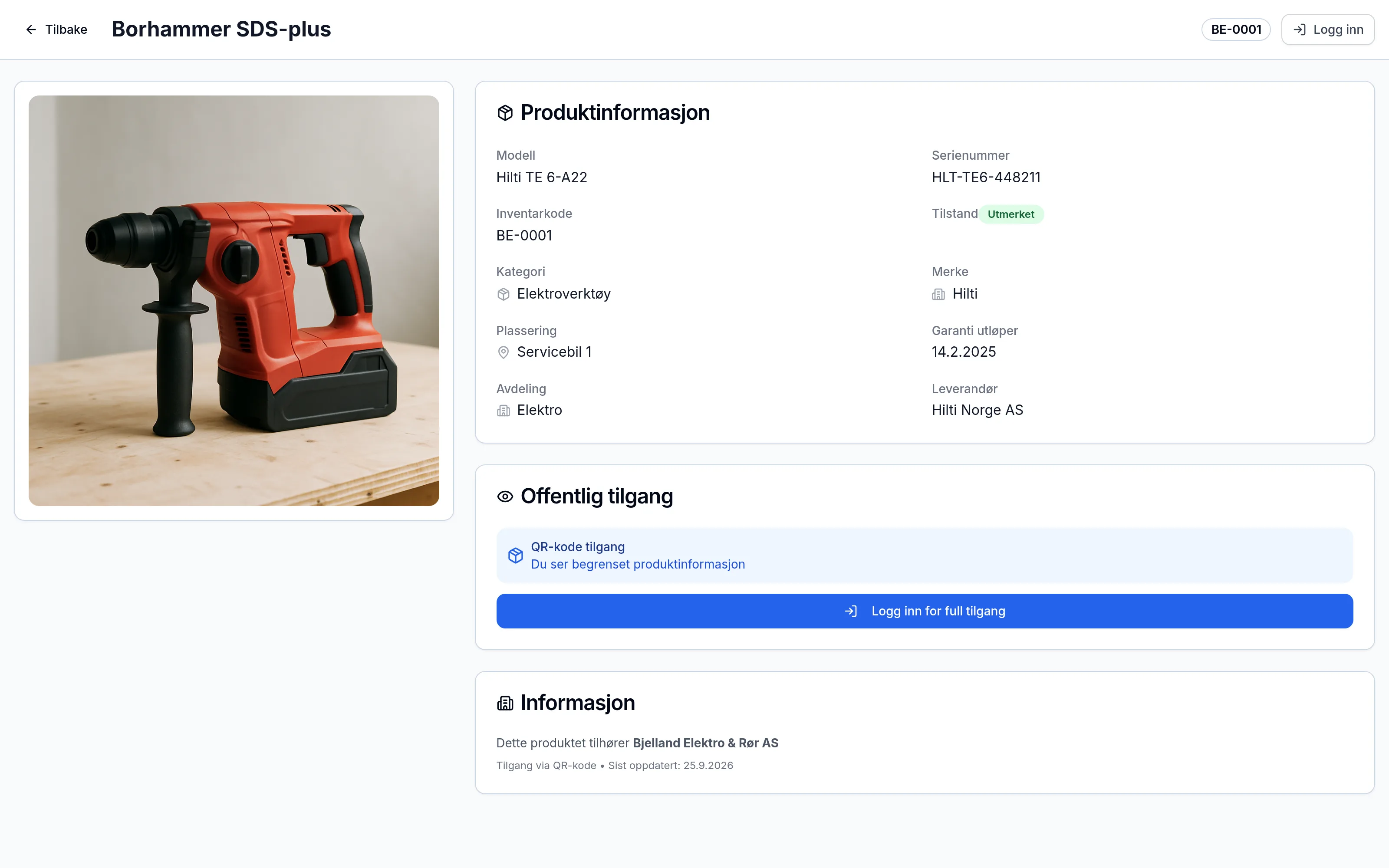Click the package icon next to Elektroverktøy

(504, 295)
